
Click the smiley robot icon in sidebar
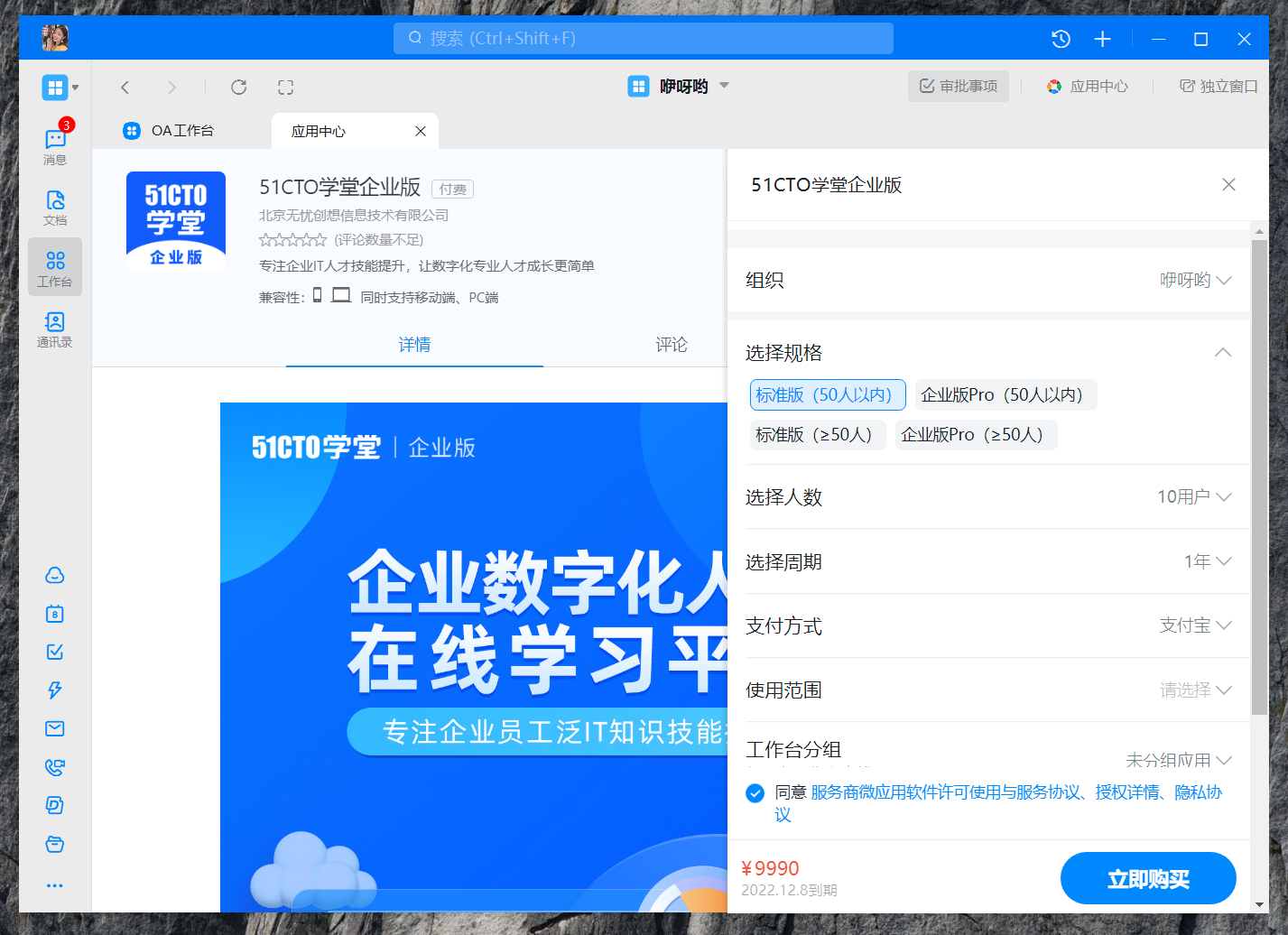[x=55, y=575]
